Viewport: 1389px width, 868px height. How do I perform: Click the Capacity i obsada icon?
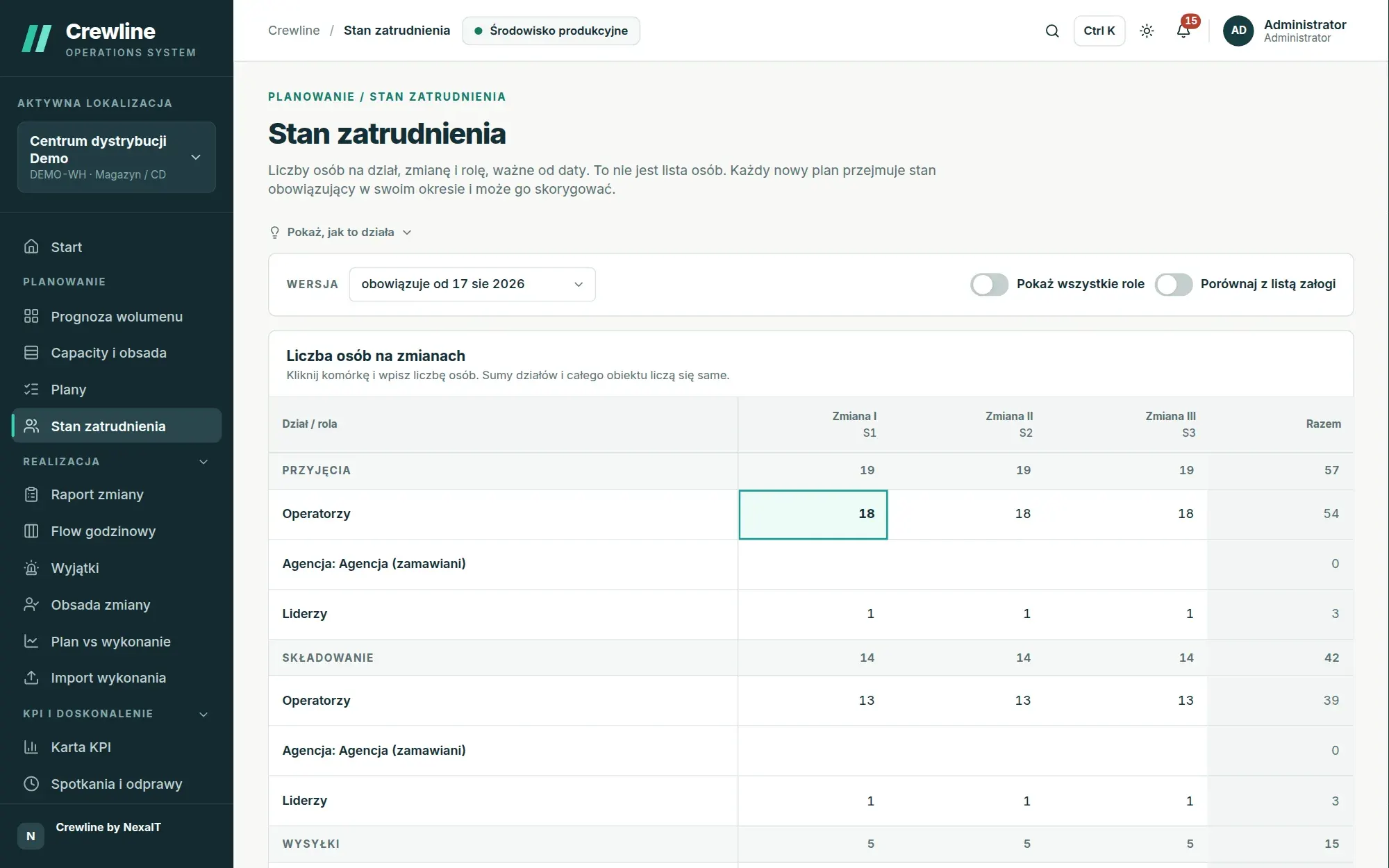(x=31, y=353)
